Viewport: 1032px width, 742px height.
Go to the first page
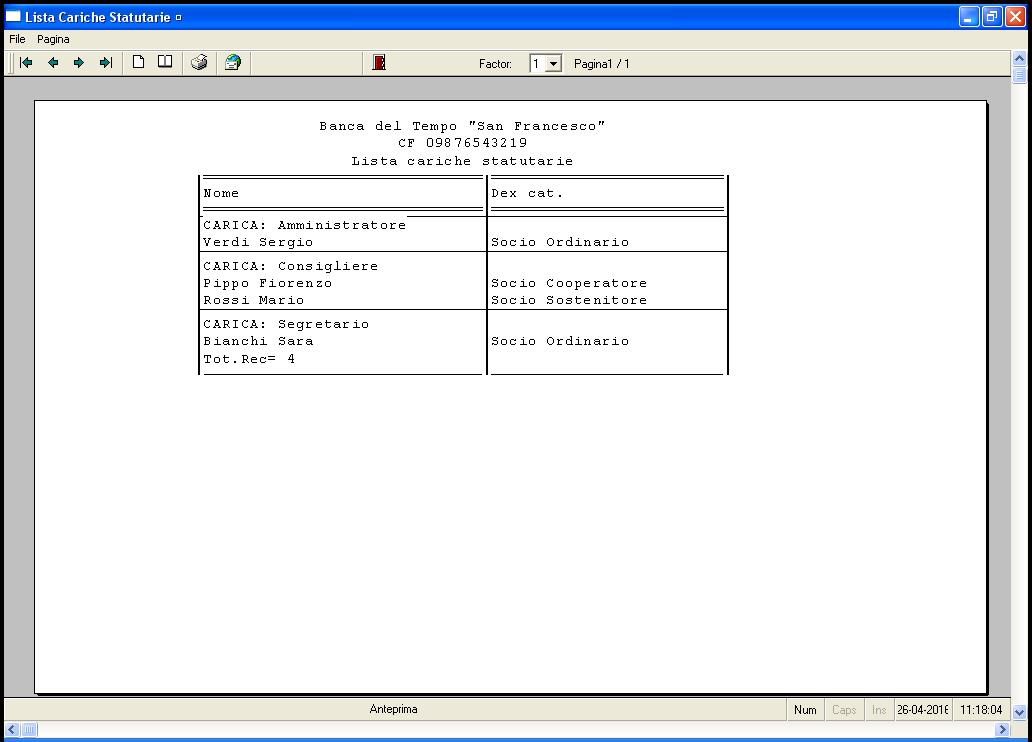tap(26, 63)
